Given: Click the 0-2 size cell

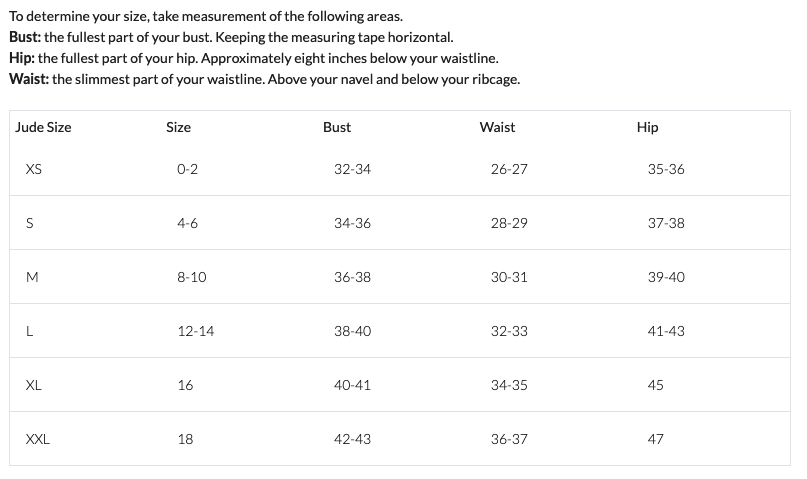Looking at the screenshot, I should coord(187,169).
